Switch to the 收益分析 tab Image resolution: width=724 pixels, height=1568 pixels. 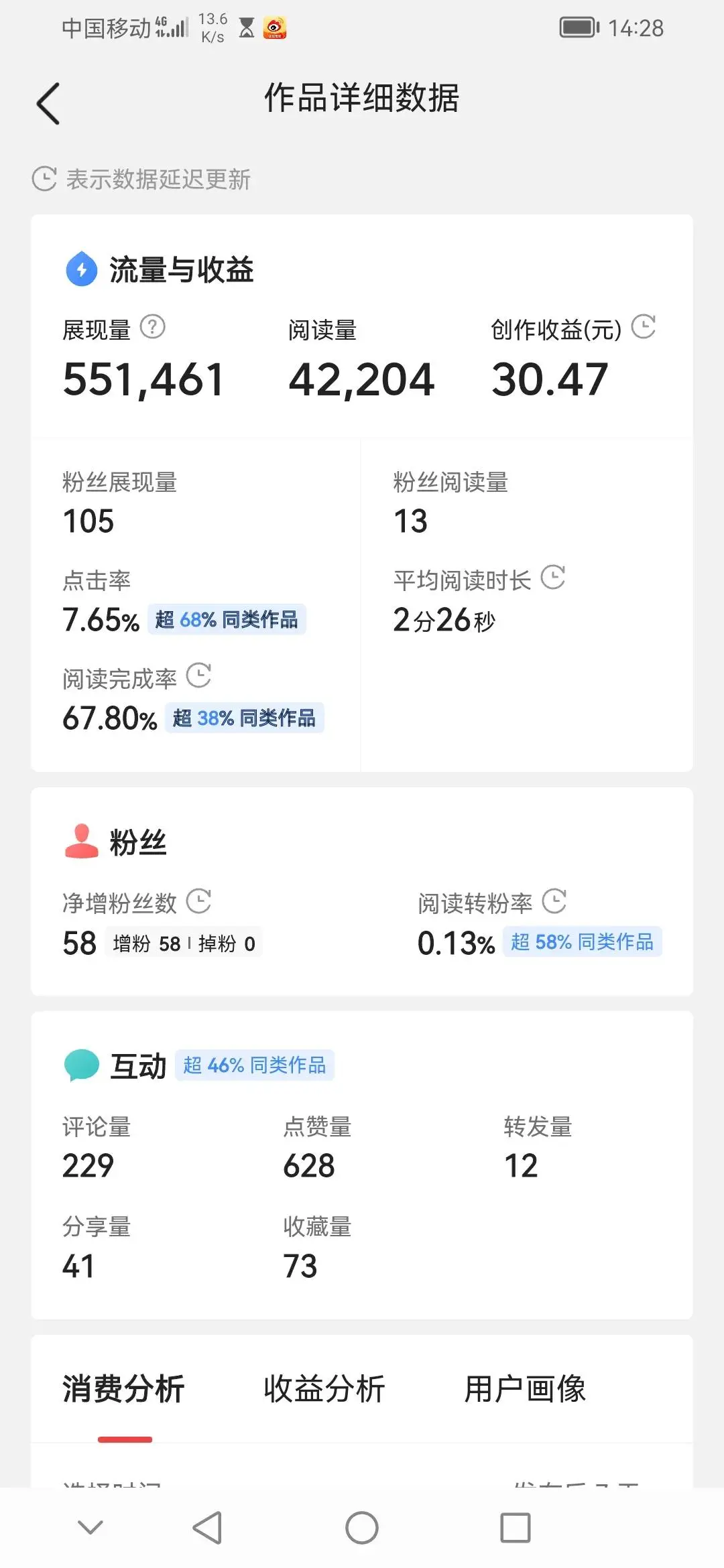click(x=324, y=1389)
